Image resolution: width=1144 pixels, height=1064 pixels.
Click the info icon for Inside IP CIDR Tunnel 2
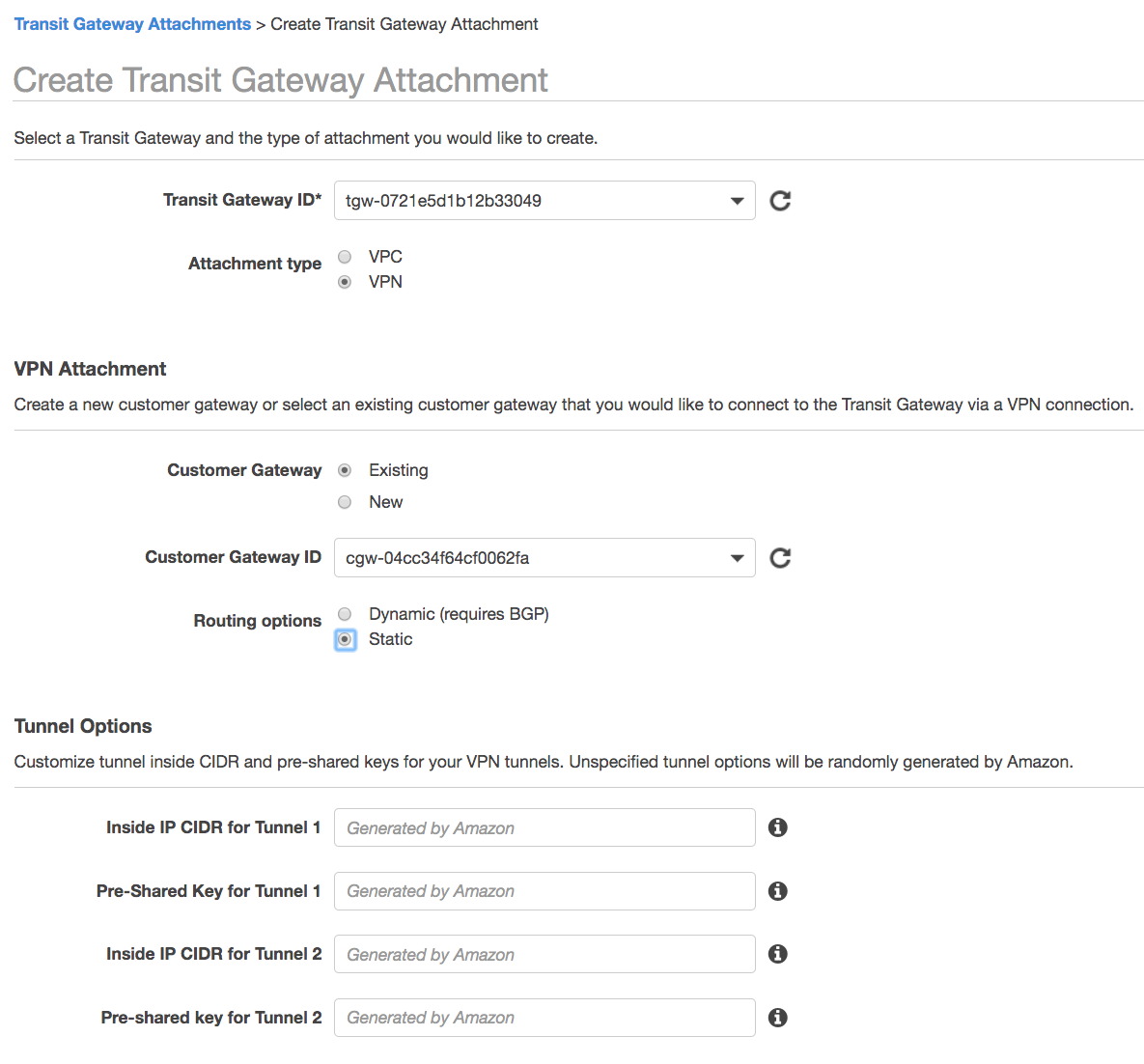pos(778,954)
